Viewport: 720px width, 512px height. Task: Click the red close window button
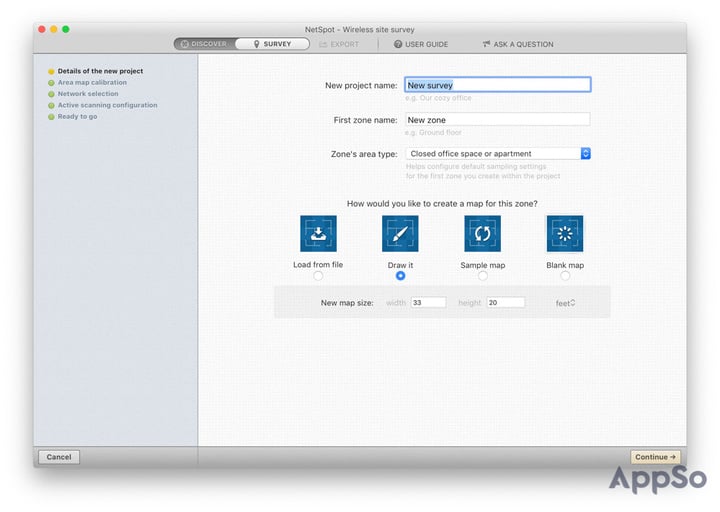pos(42,29)
